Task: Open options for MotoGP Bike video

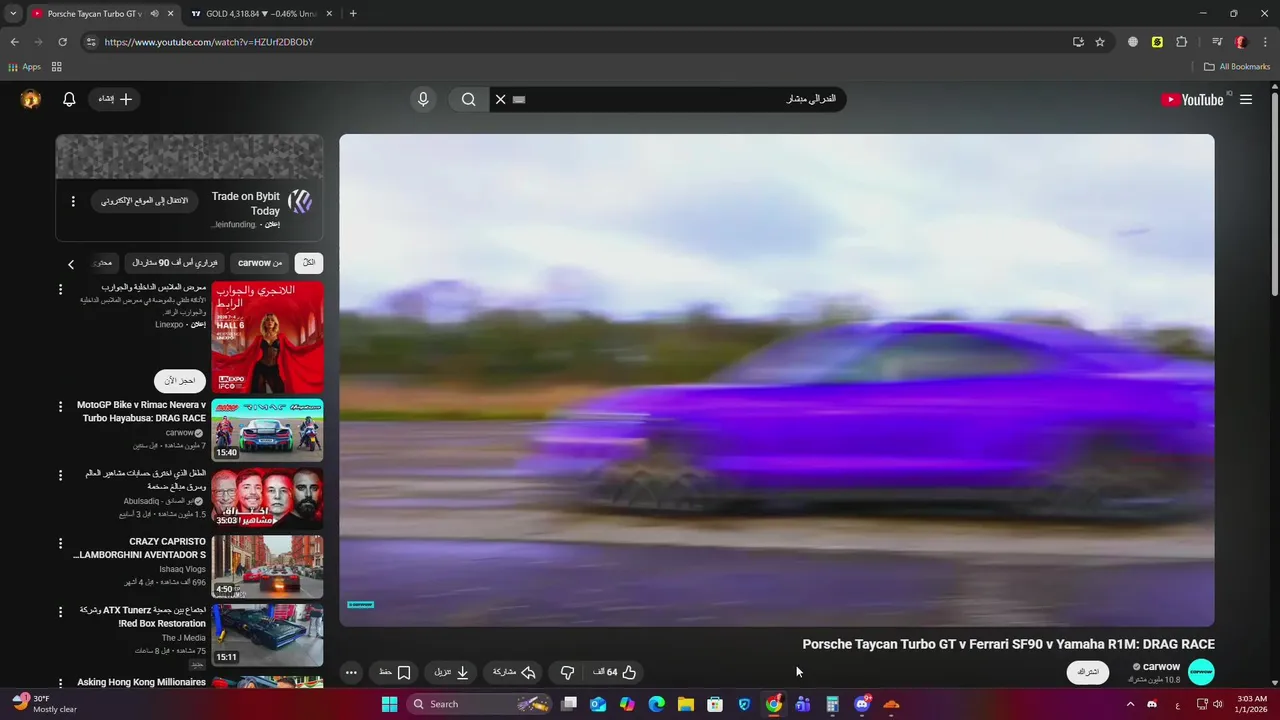Action: coord(60,407)
